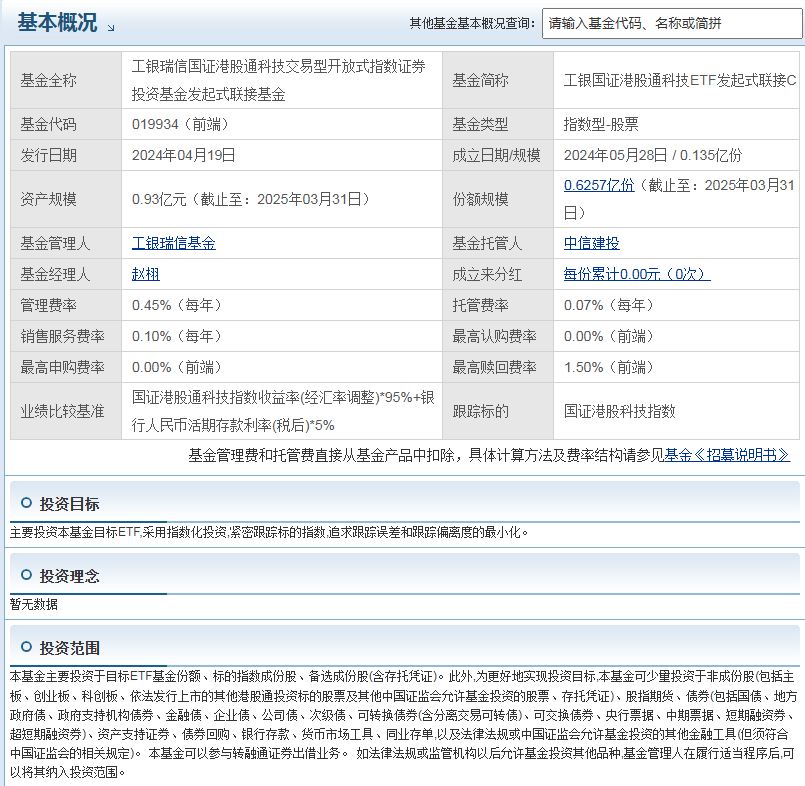Click the 最高申购费率 label cell
The image size is (805, 786).
[66, 368]
